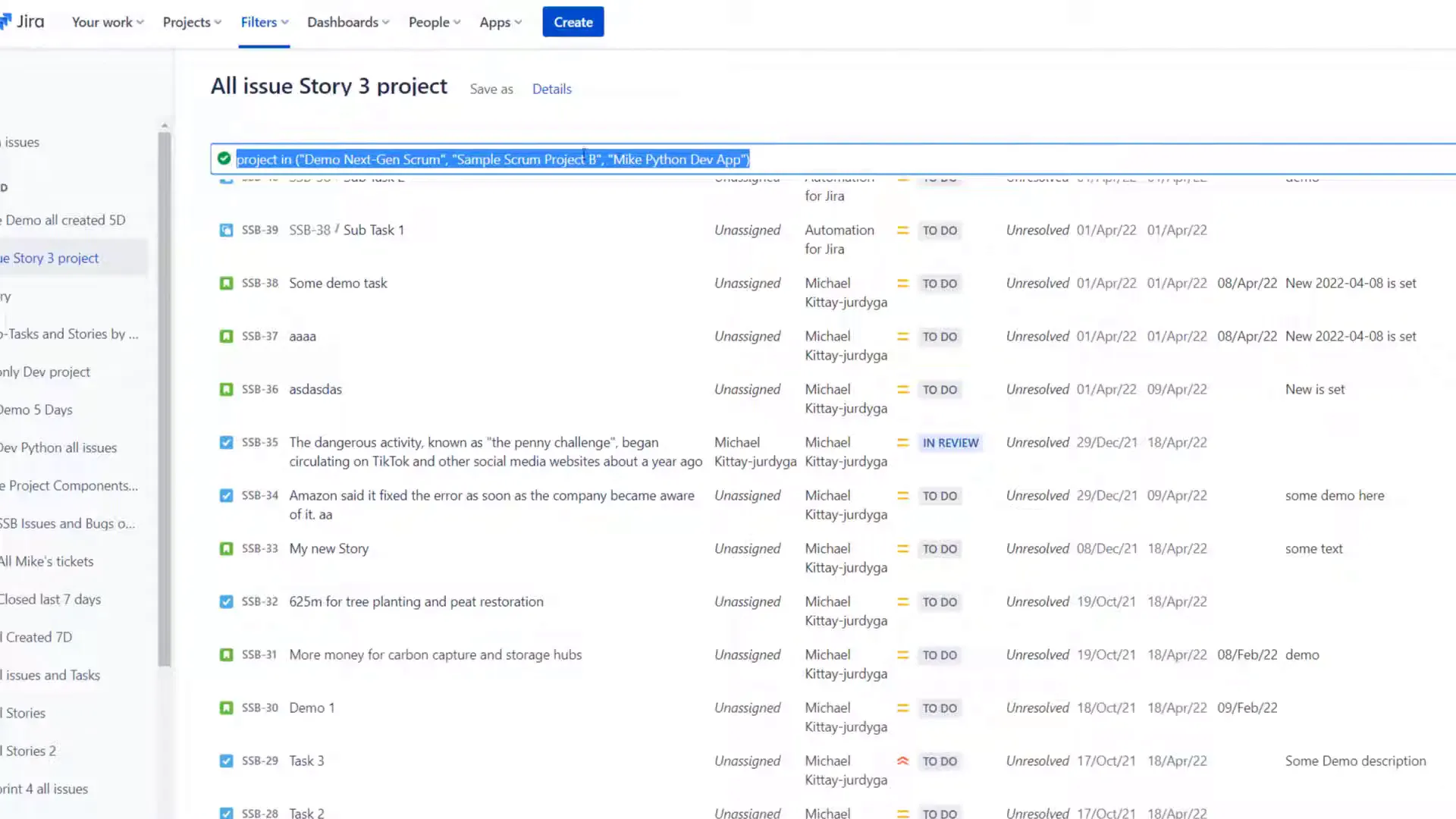
Task: Open the print 4 all issues filter
Action: [x=44, y=789]
